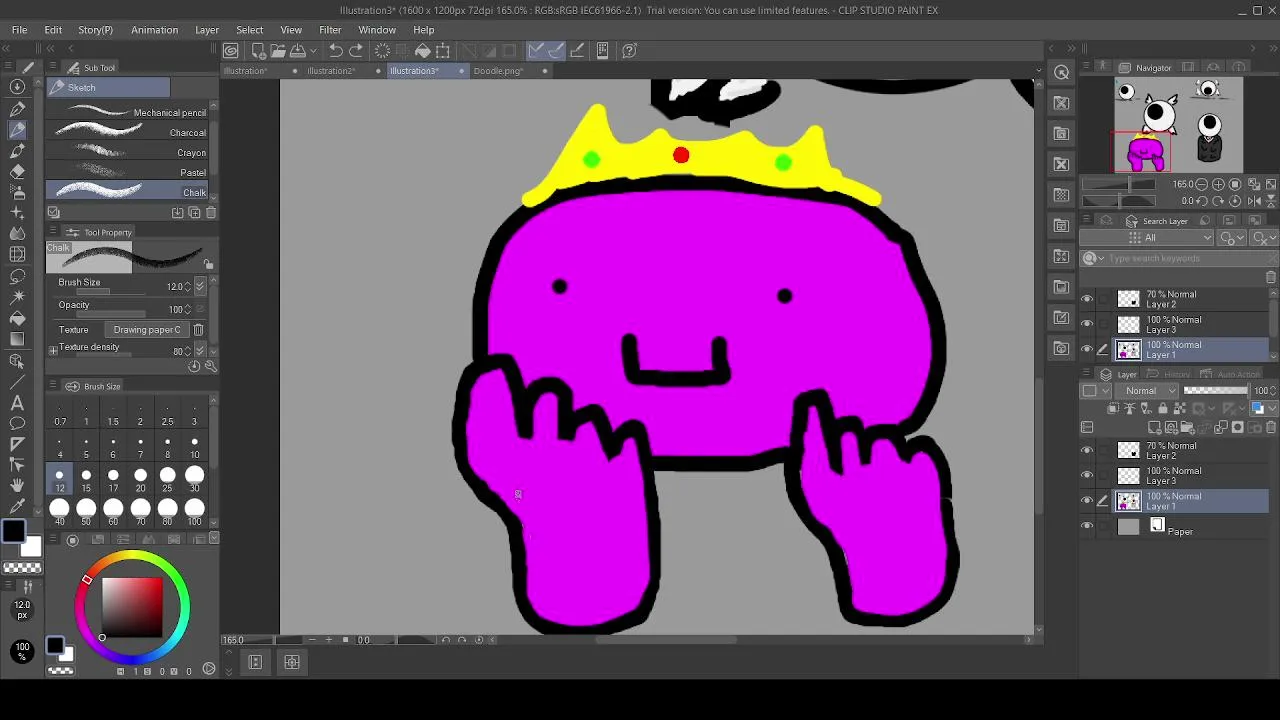The height and width of the screenshot is (720, 1280).
Task: Delete texture using trash icon
Action: pyautogui.click(x=198, y=330)
